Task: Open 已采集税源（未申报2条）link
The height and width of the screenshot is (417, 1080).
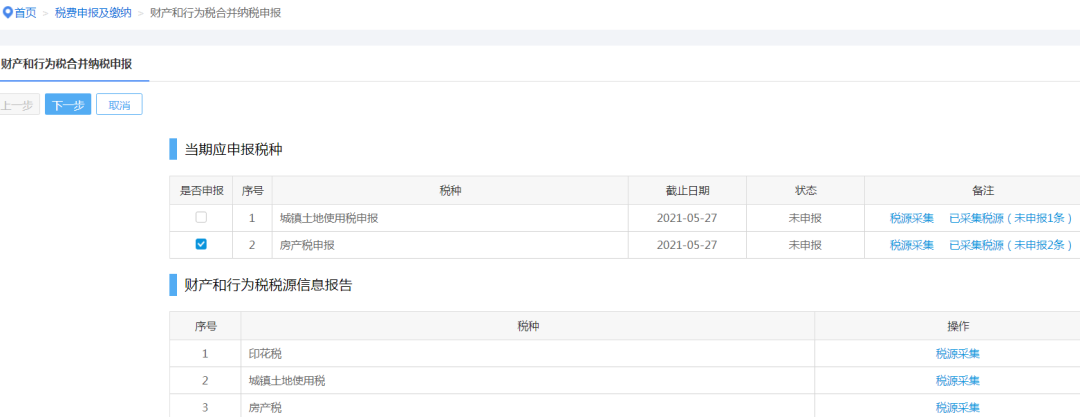Action: coord(1011,245)
